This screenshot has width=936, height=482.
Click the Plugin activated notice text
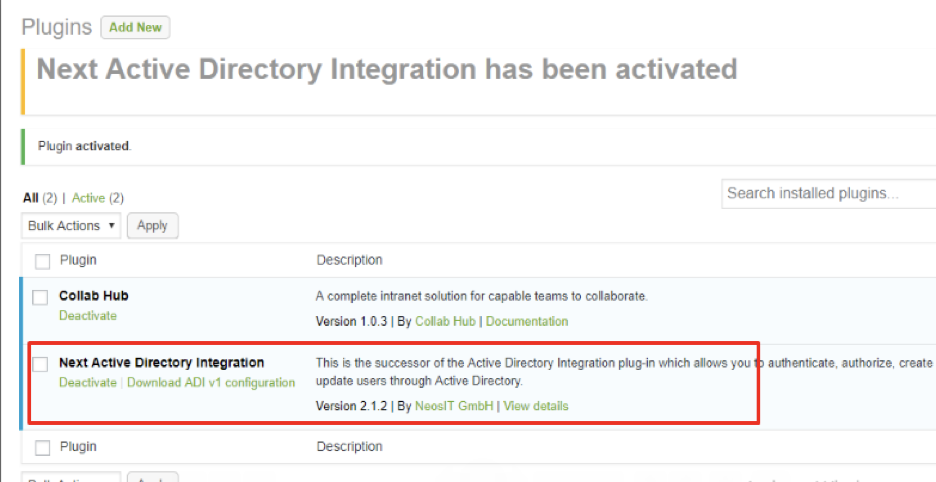pos(84,146)
